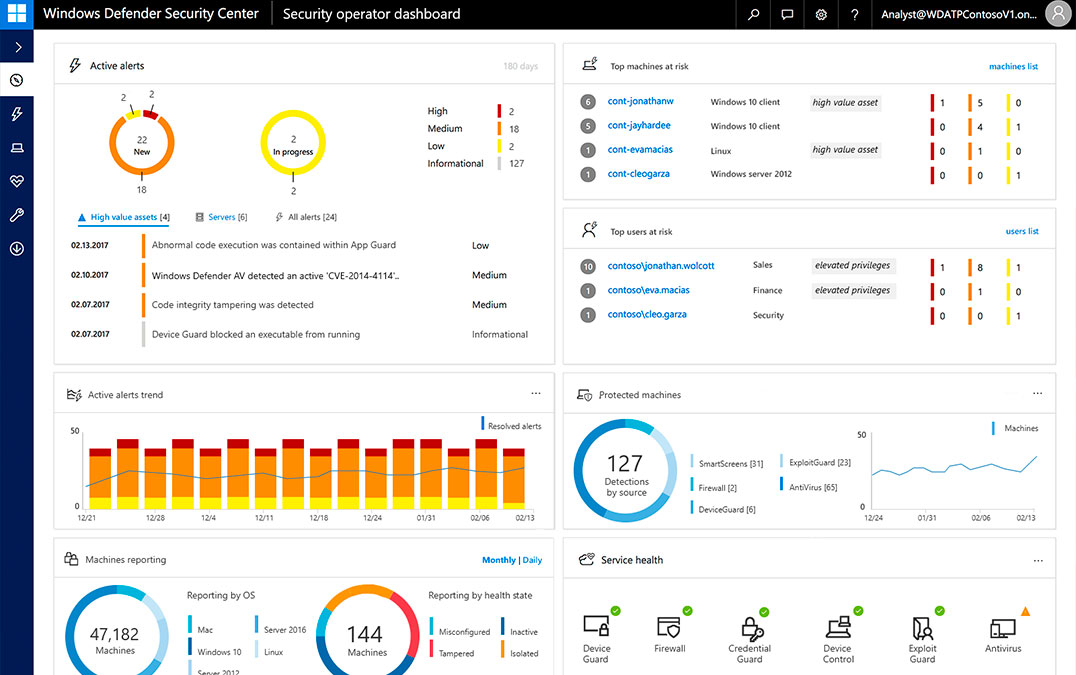Click the orange Medium severity swatch in legend
The height and width of the screenshot is (675, 1076).
[x=500, y=128]
